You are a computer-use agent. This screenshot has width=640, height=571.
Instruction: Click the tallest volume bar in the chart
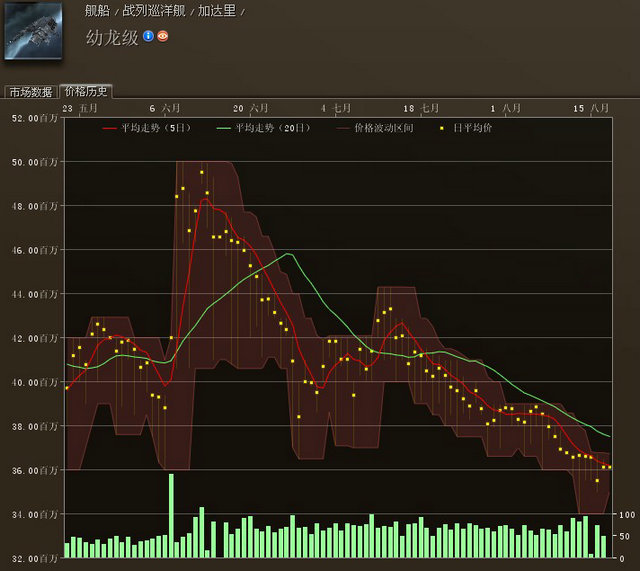click(x=171, y=515)
